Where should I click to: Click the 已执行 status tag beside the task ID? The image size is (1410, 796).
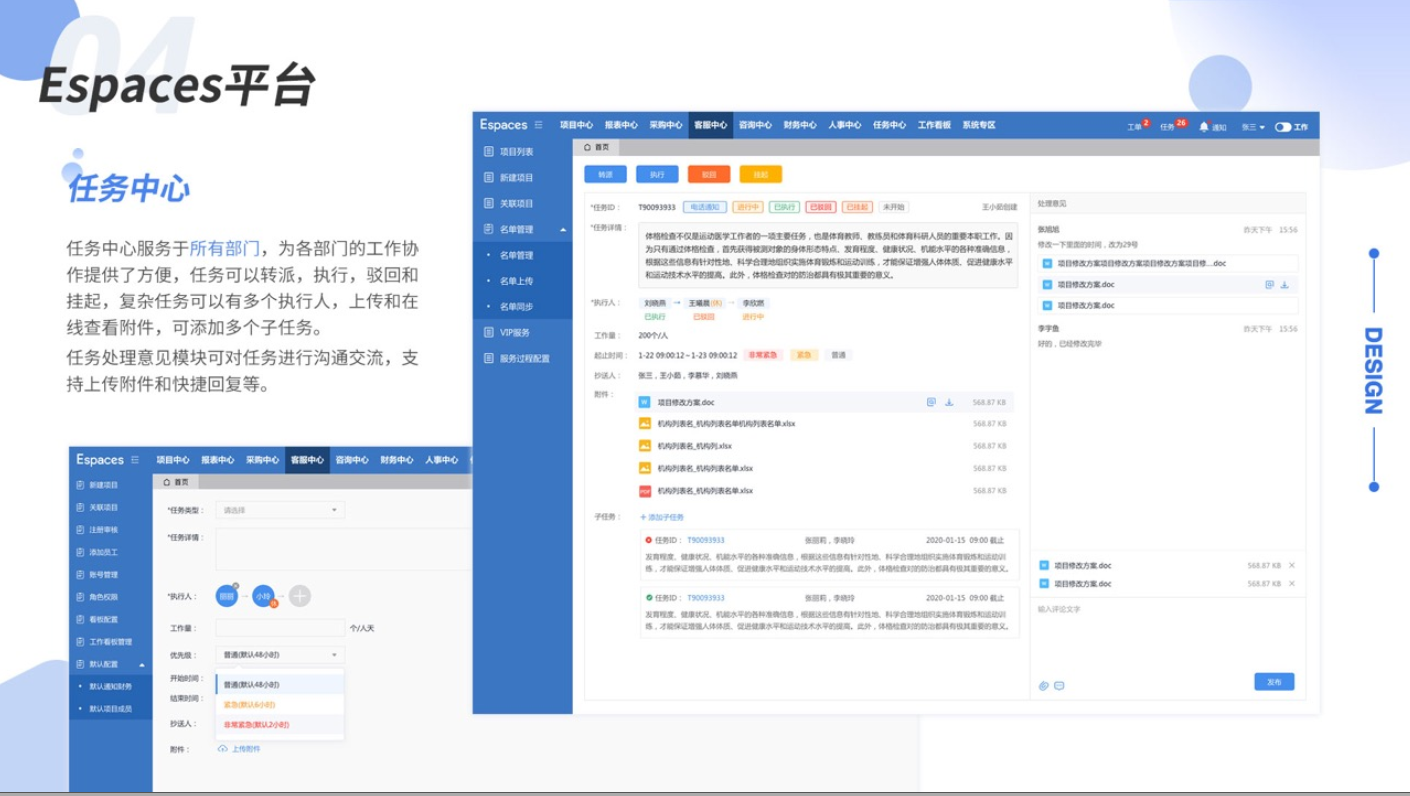[784, 207]
